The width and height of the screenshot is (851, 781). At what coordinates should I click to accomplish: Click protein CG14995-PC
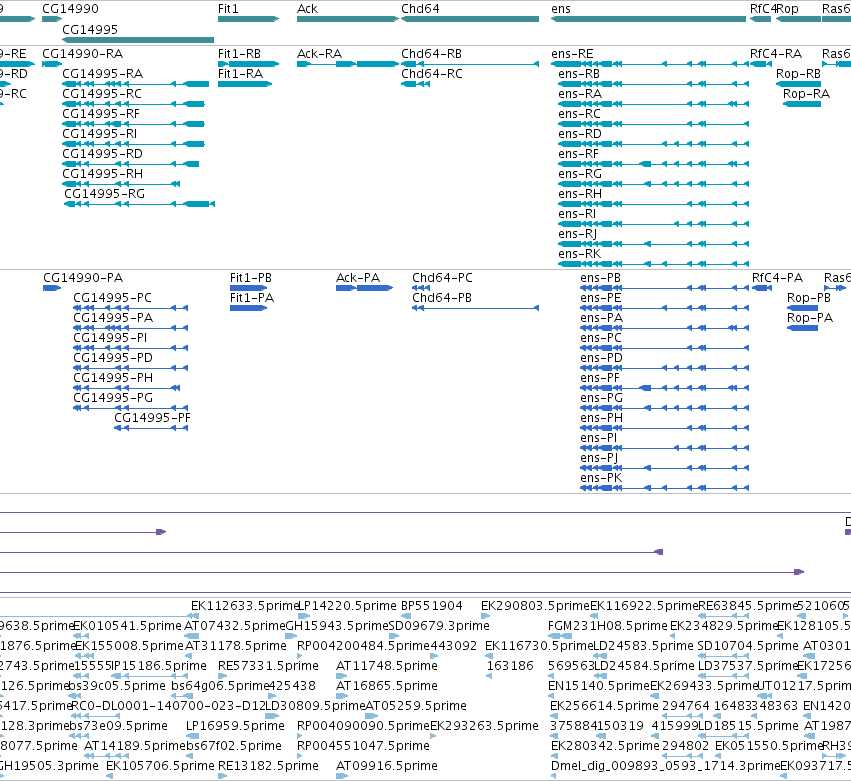(131, 308)
